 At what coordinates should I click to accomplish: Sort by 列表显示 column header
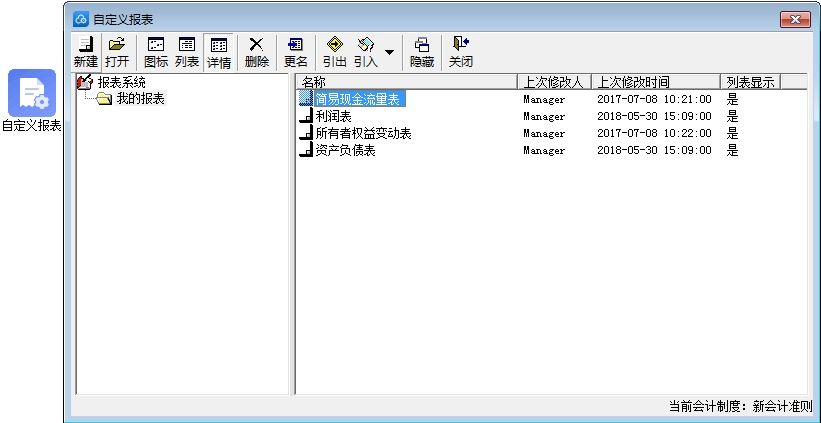[x=750, y=82]
